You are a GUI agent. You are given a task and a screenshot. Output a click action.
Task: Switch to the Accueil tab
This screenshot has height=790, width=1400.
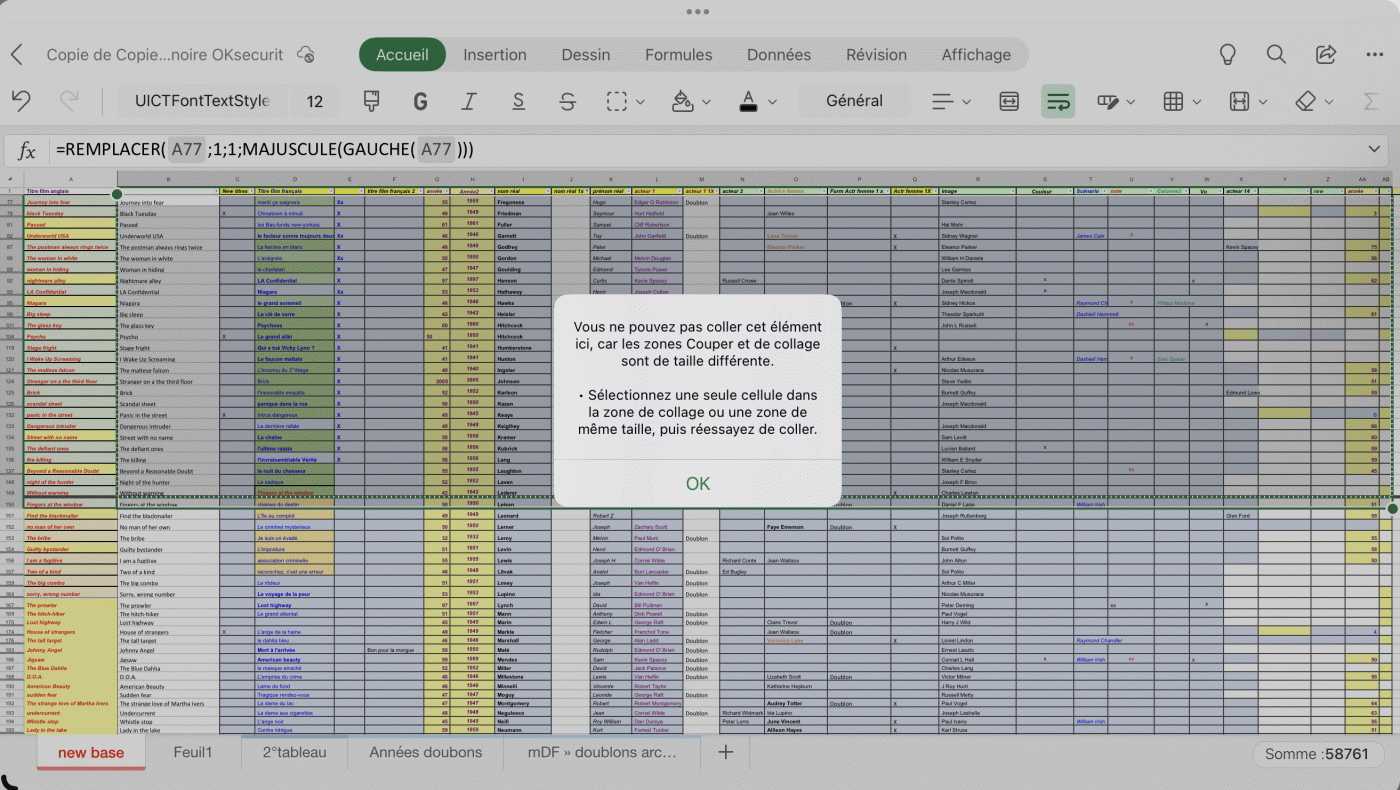[402, 55]
